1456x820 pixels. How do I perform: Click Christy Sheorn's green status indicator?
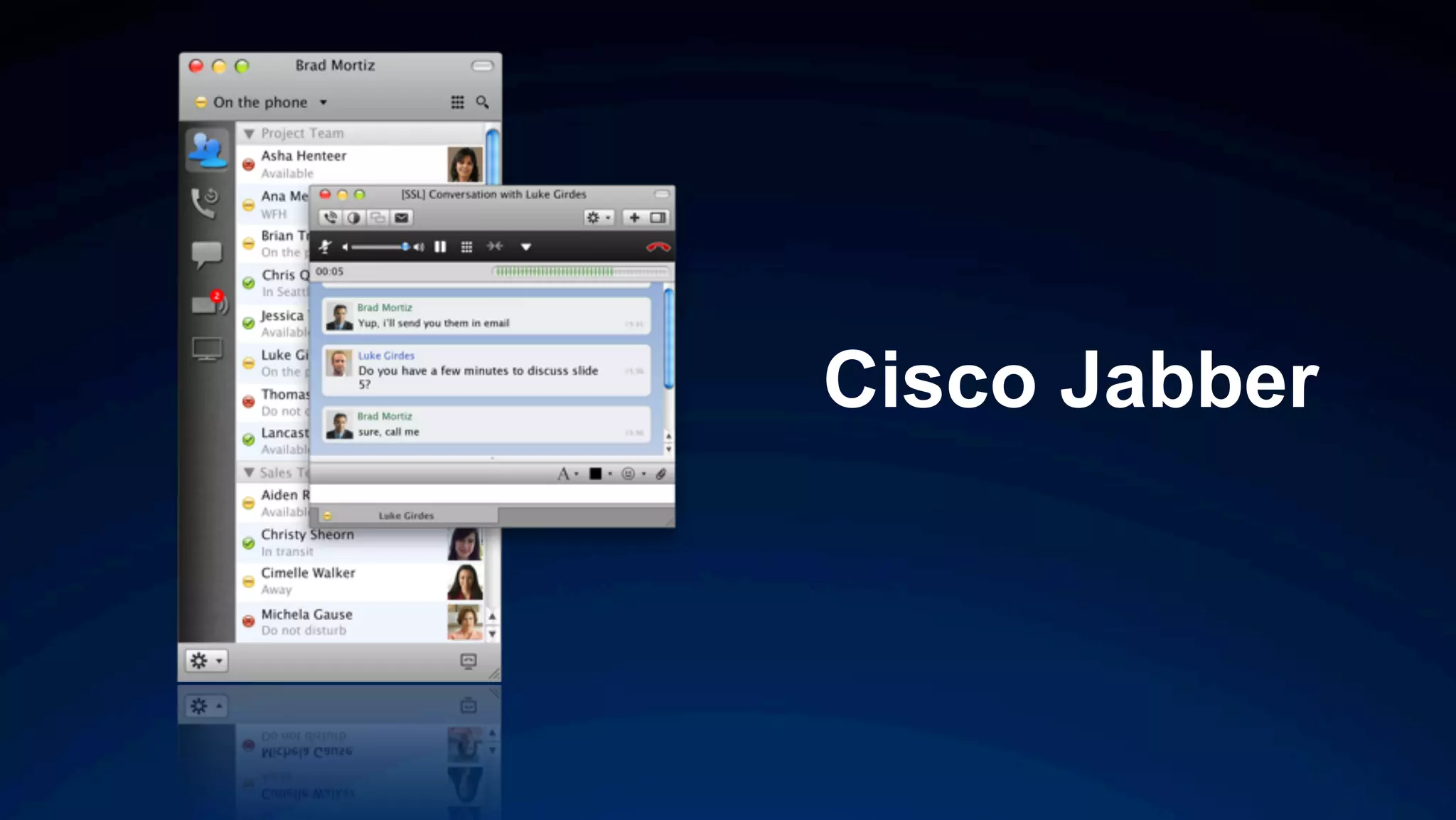(248, 543)
